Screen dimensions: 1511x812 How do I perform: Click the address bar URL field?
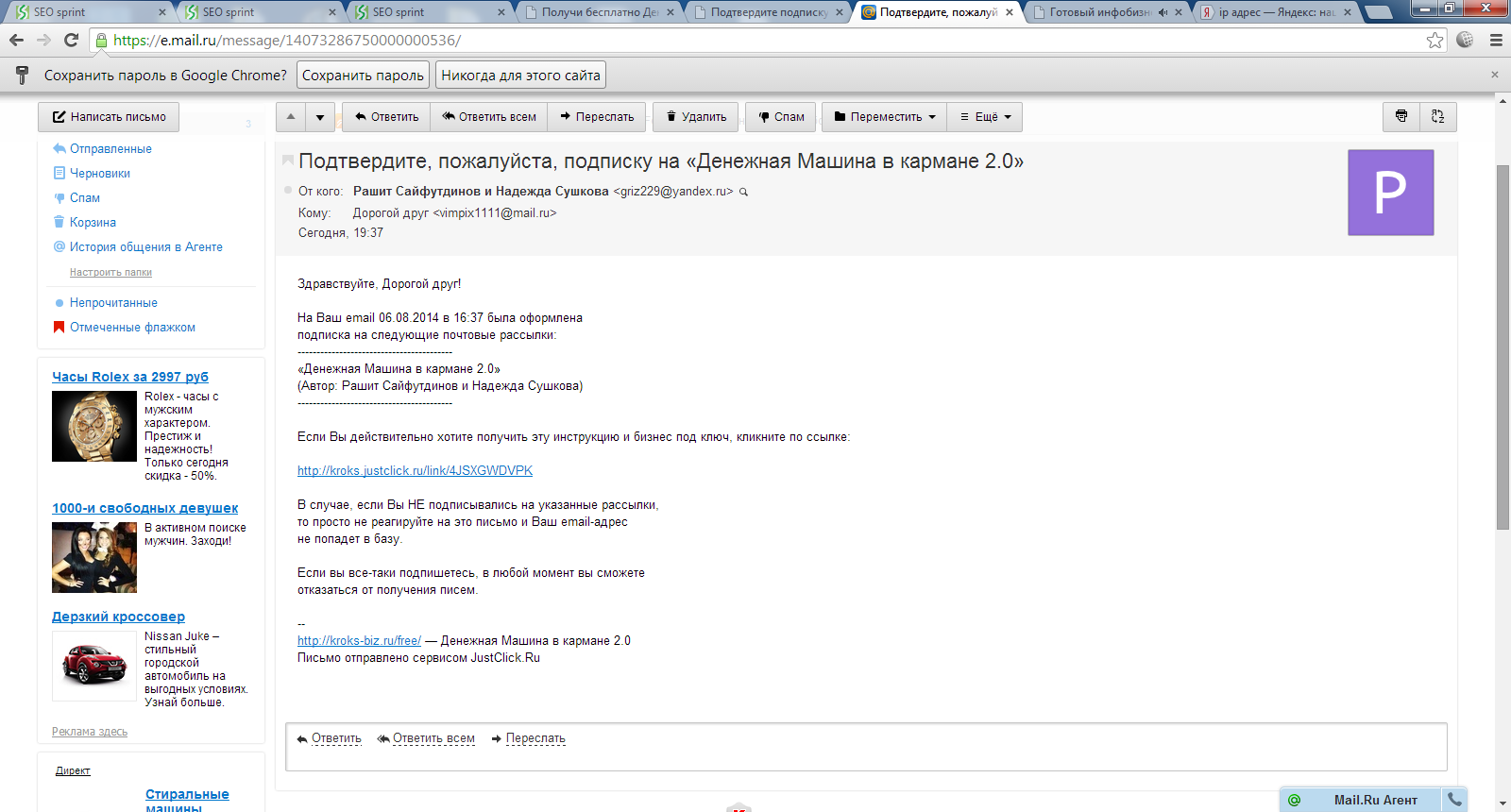pos(763,40)
